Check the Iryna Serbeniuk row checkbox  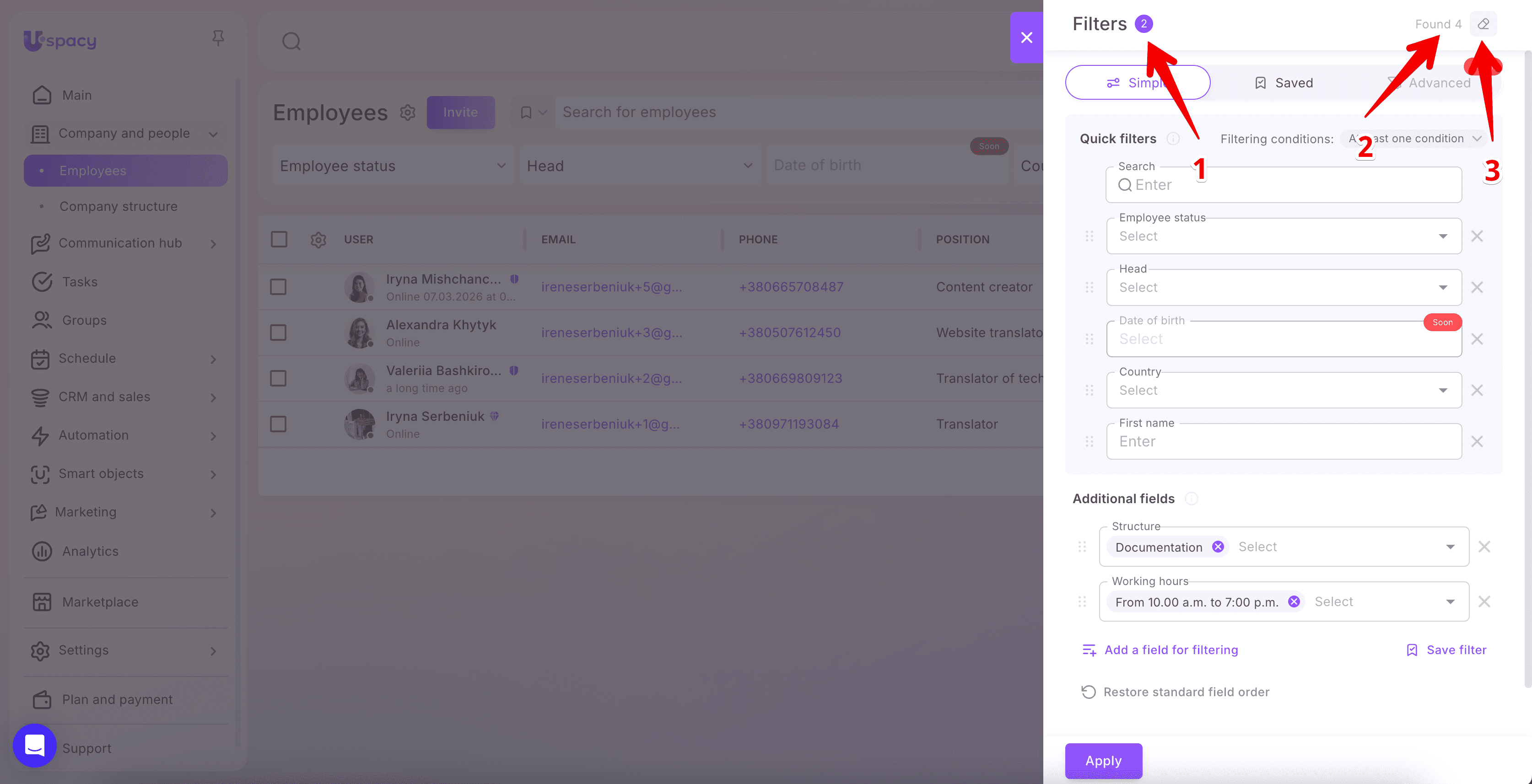278,424
